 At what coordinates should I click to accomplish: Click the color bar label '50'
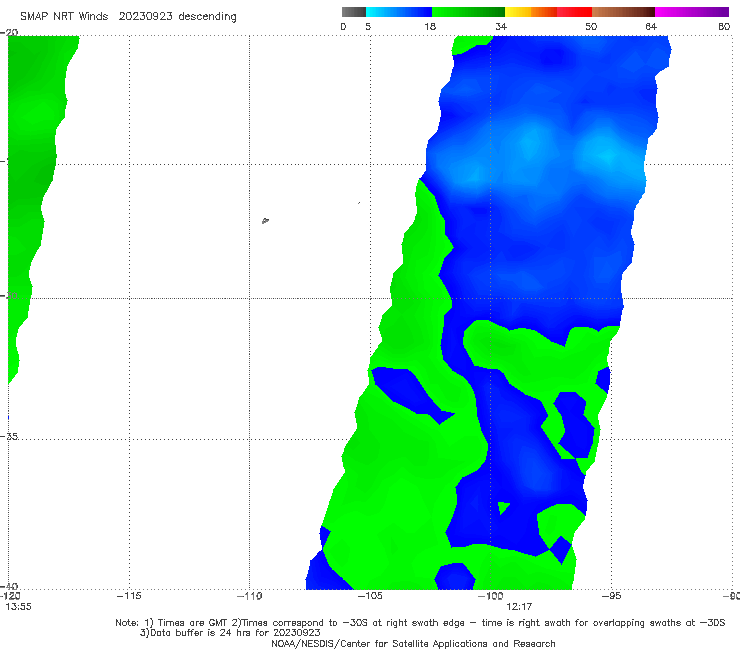point(591,27)
